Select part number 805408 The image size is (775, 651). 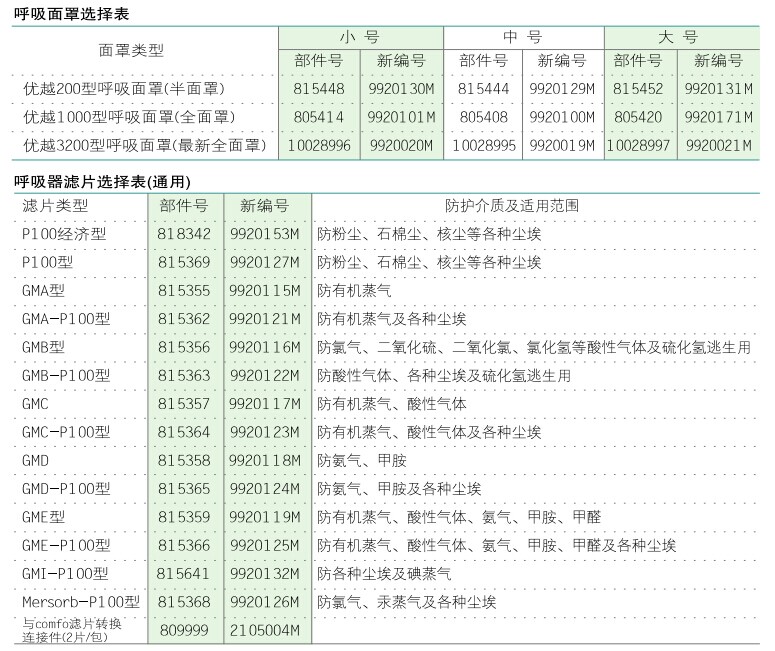(483, 117)
